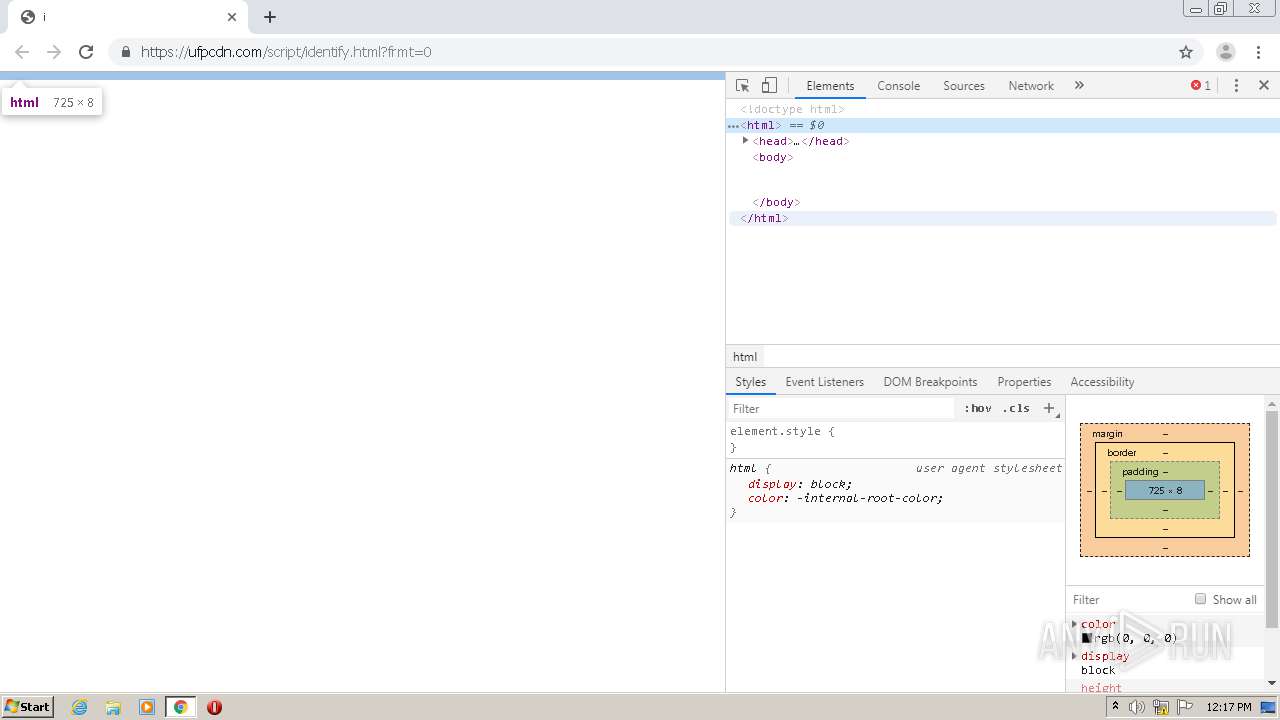Open the DevTools customize menu
This screenshot has width=1280, height=720.
1236,86
